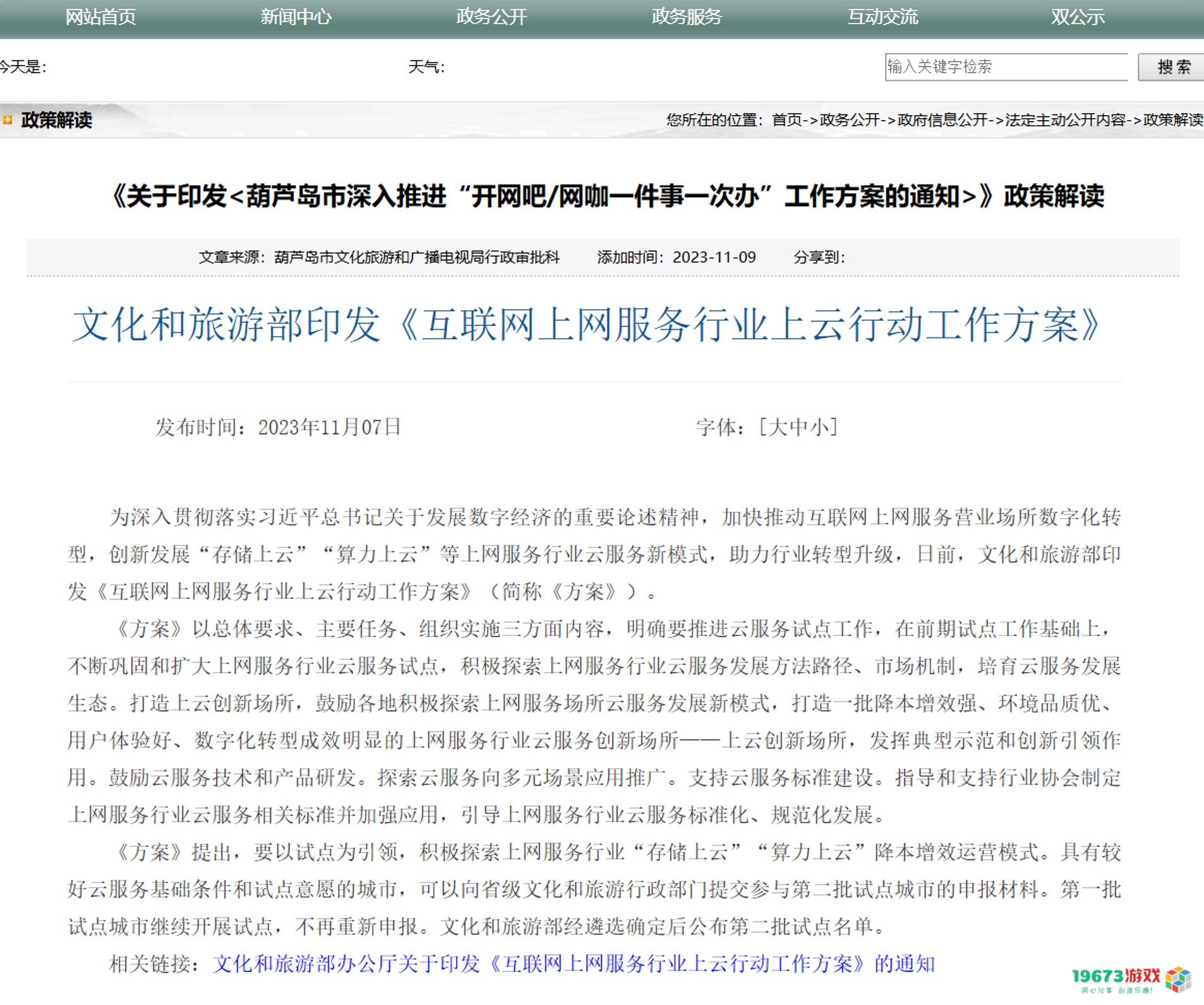Set font size to 大
Viewport: 1204px width, 1005px height.
[778, 428]
